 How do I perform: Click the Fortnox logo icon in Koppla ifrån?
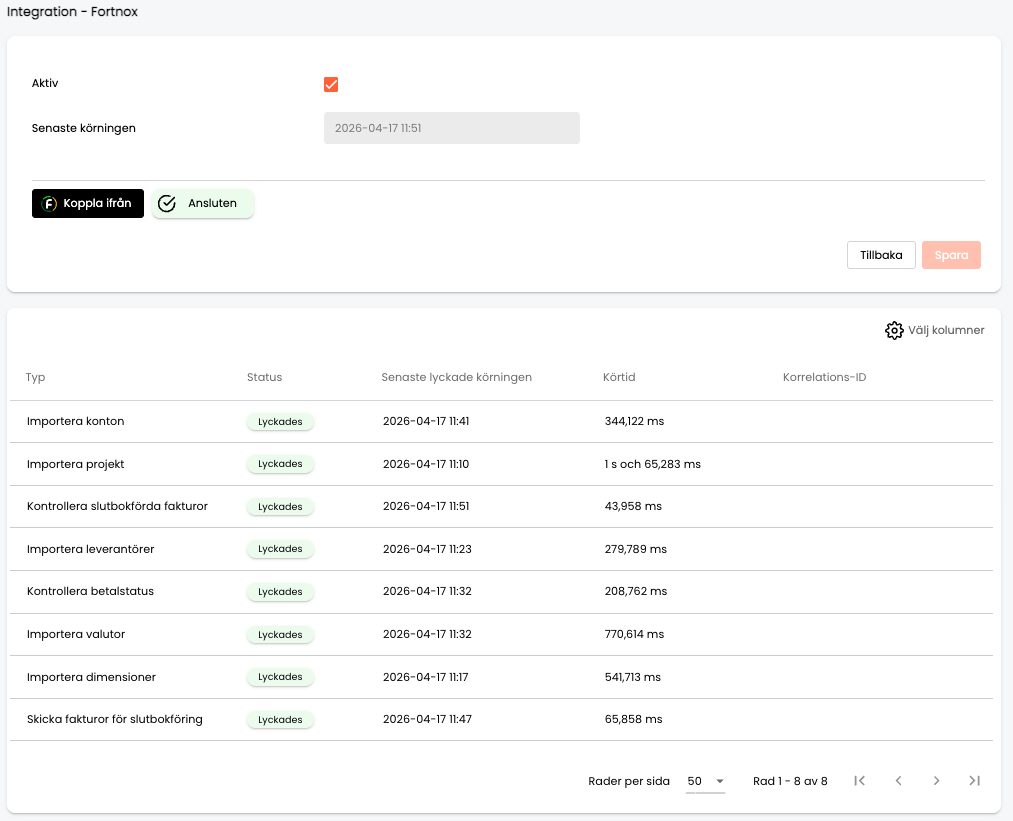click(49, 203)
